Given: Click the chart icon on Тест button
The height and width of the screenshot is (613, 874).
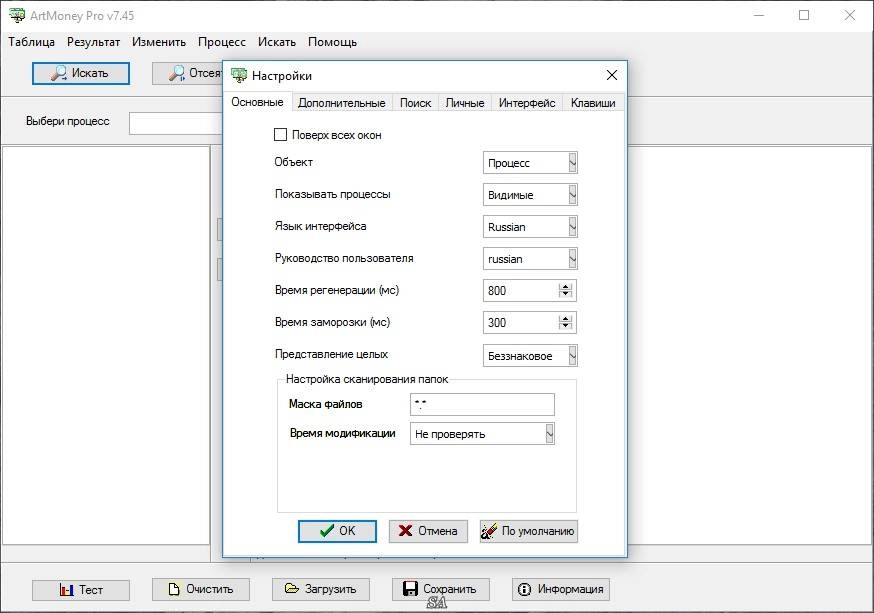Looking at the screenshot, I should pyautogui.click(x=66, y=590).
